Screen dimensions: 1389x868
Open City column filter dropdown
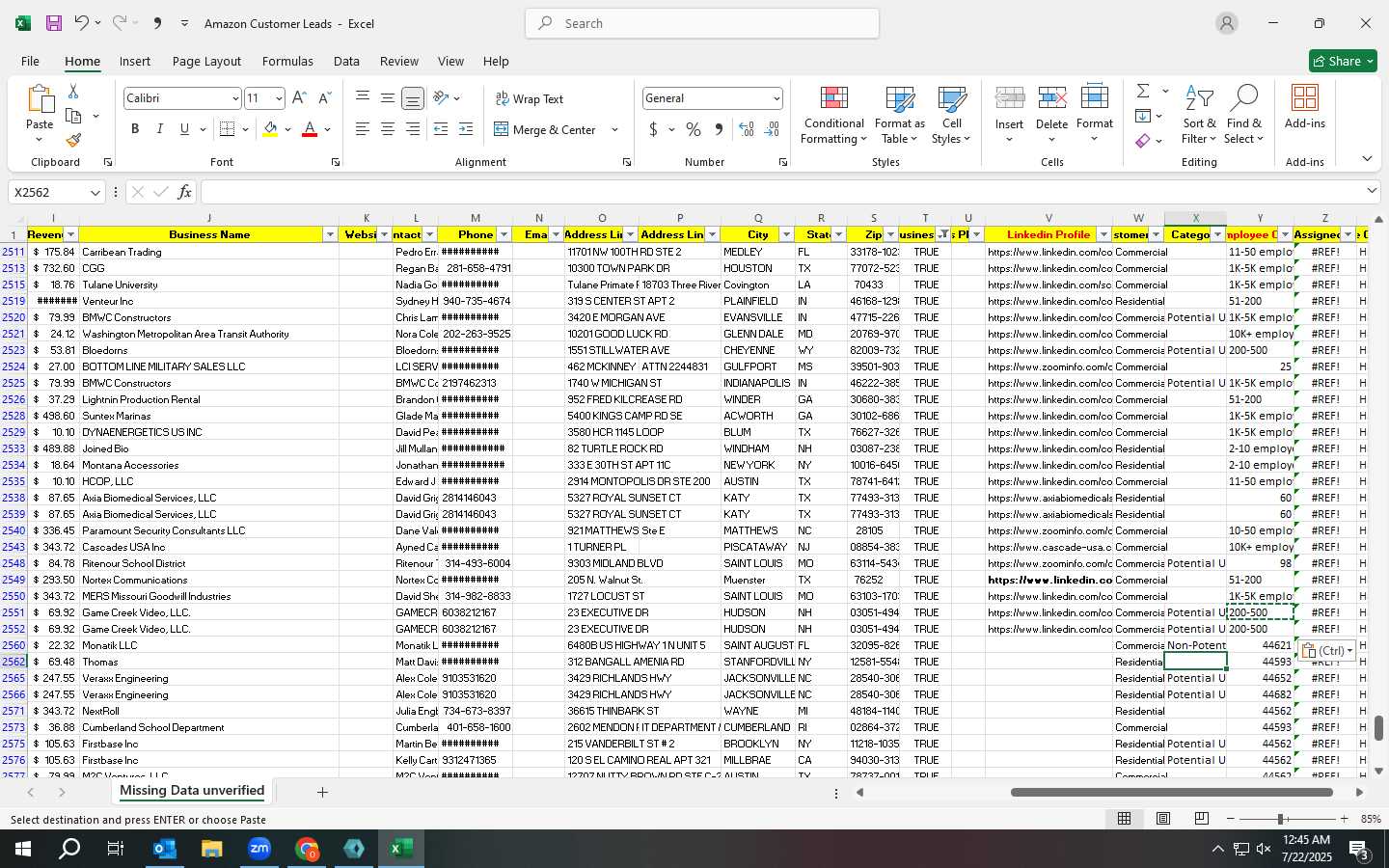pos(786,235)
